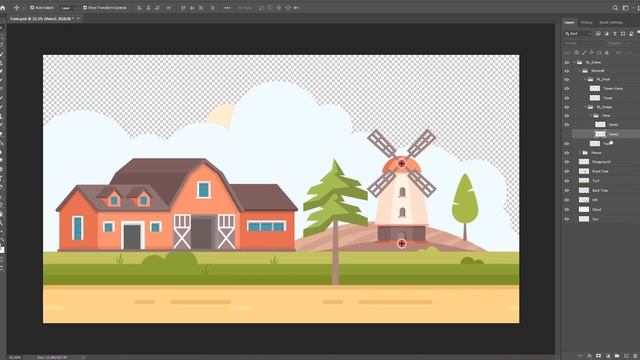The width and height of the screenshot is (640, 360).
Task: Expand the House group arrow
Action: pyautogui.click(x=580, y=153)
